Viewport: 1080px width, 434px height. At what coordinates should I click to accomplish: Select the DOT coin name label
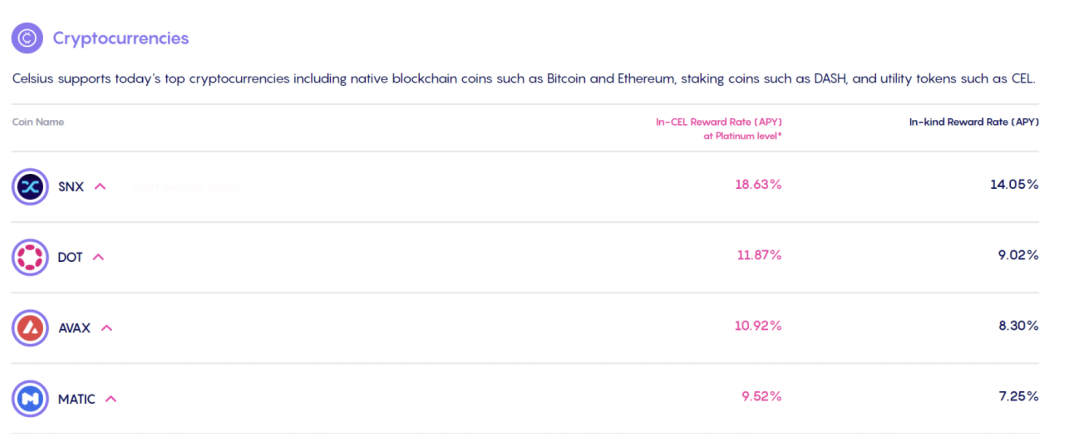click(70, 257)
